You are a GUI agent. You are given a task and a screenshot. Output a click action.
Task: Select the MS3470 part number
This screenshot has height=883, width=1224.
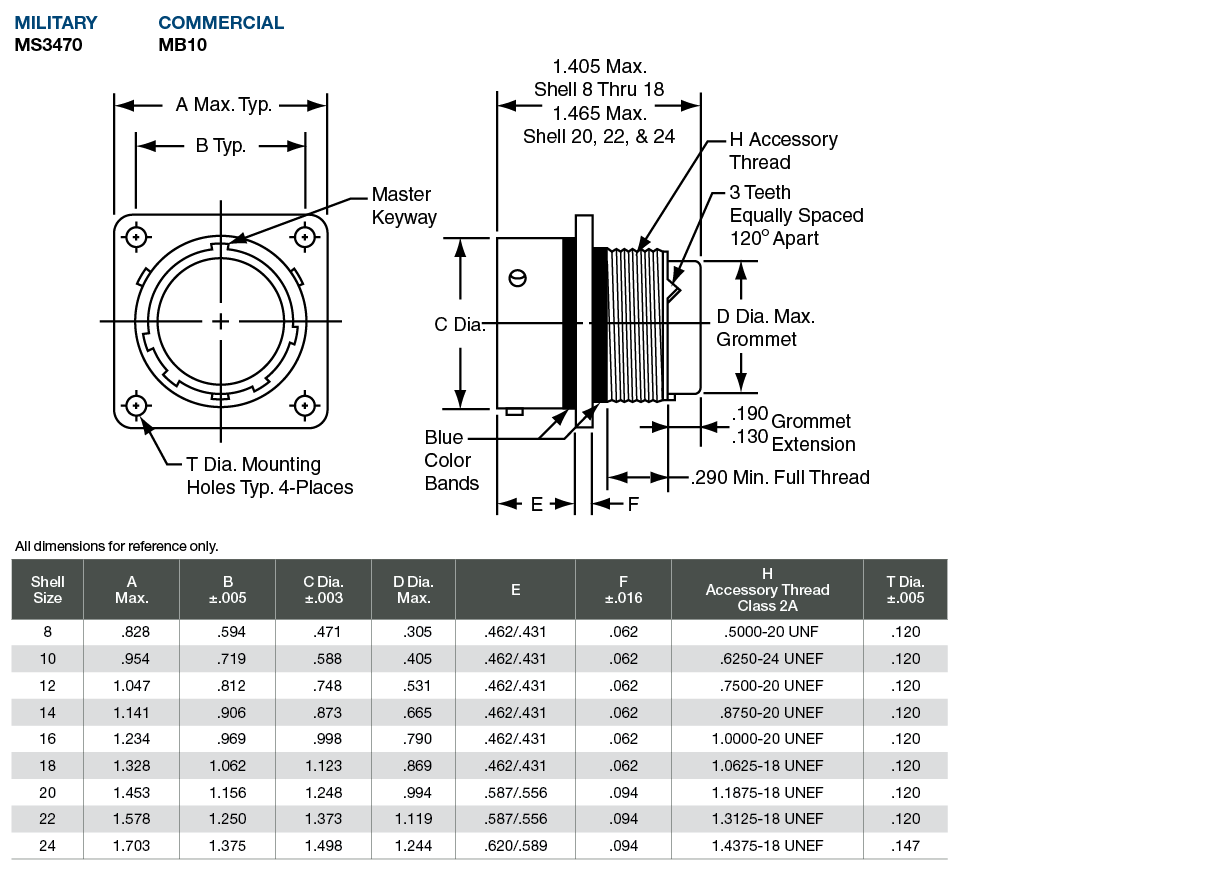pos(48,44)
